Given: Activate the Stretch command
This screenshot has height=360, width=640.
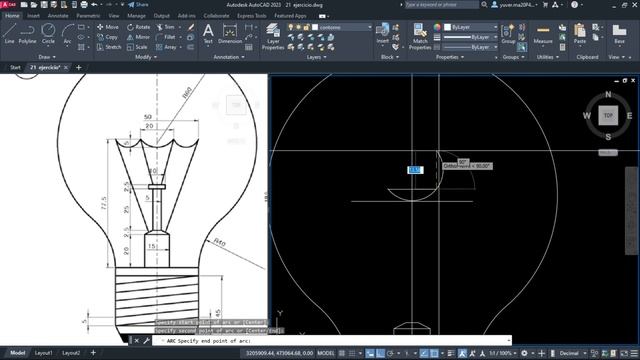Looking at the screenshot, I should pos(109,47).
